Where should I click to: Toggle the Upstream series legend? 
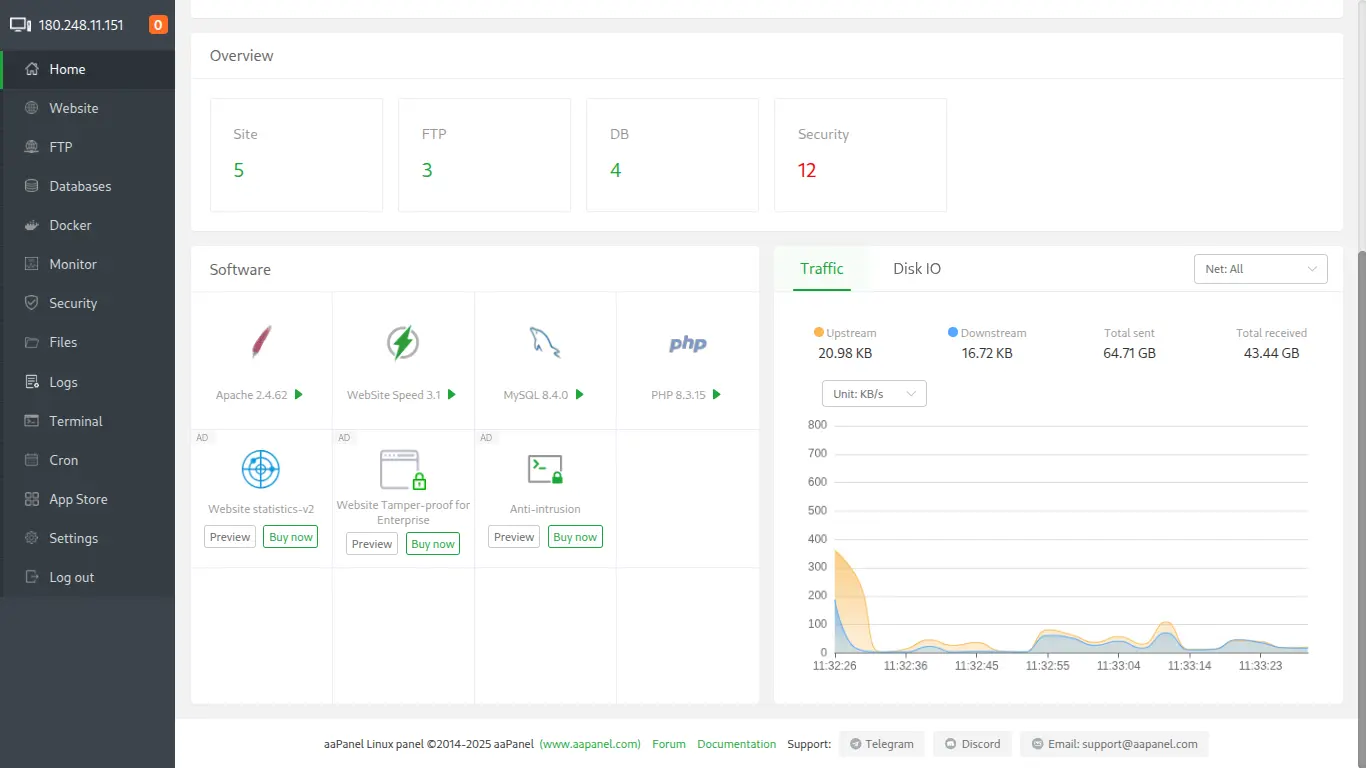[846, 333]
